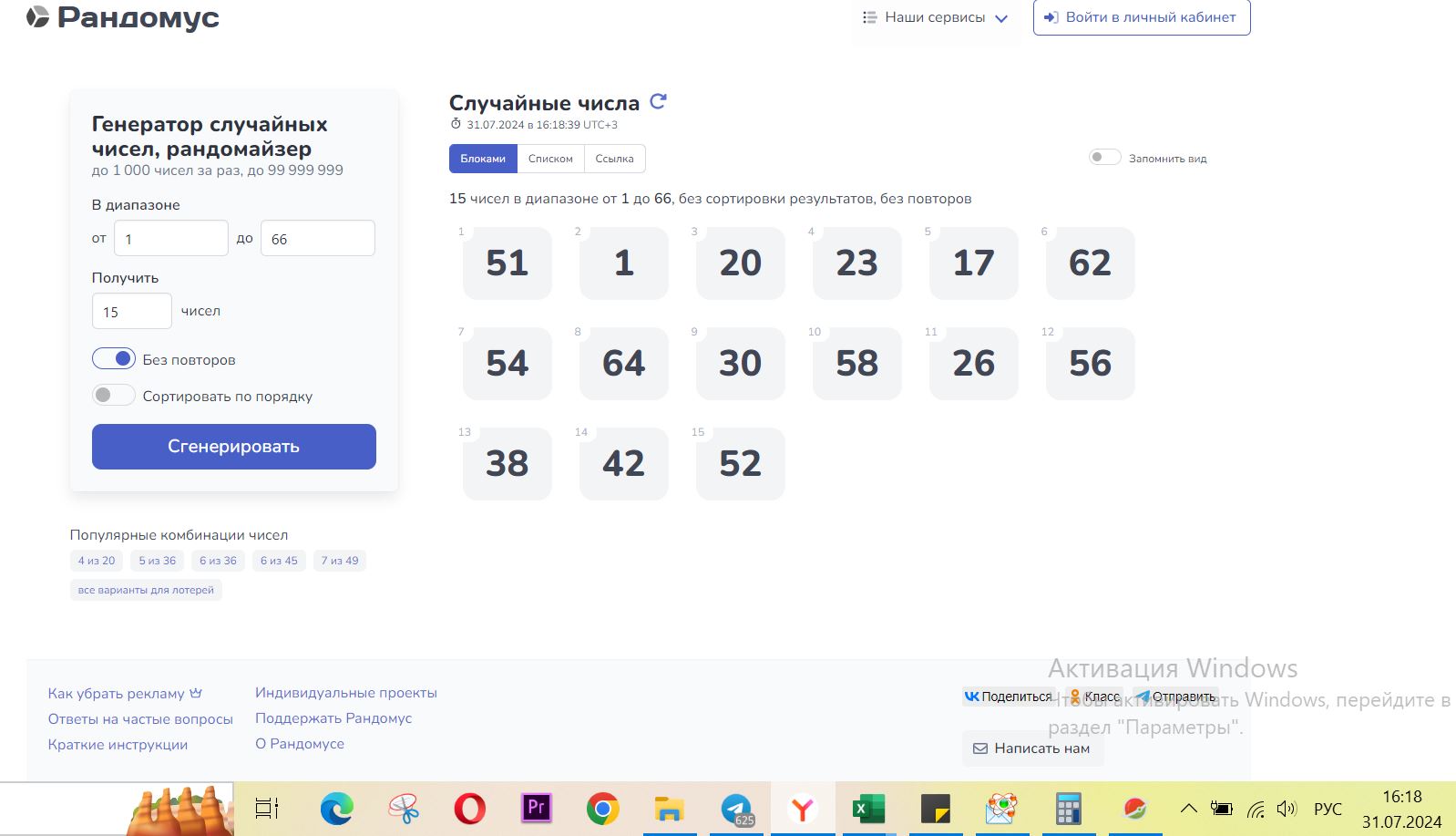
Task: Click the clock icon next to the timestamp
Action: (x=456, y=124)
